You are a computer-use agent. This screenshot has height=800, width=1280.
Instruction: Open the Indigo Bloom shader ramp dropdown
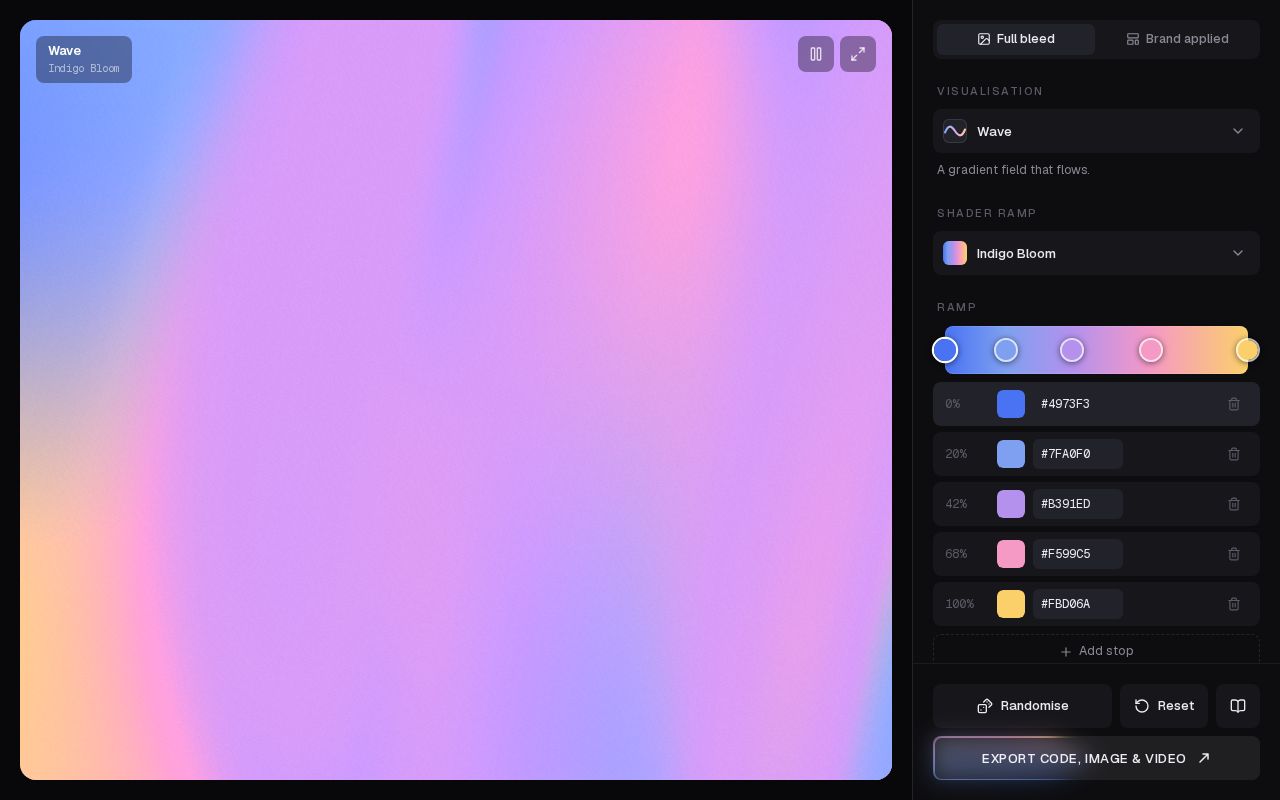pos(1096,253)
